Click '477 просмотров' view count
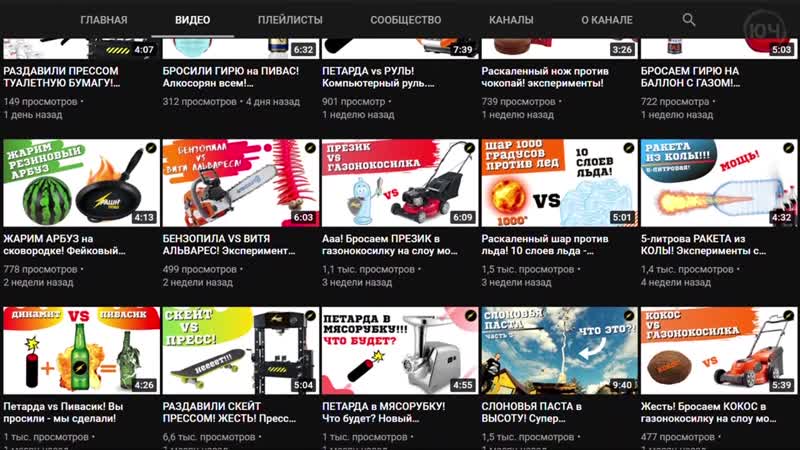 [678, 437]
